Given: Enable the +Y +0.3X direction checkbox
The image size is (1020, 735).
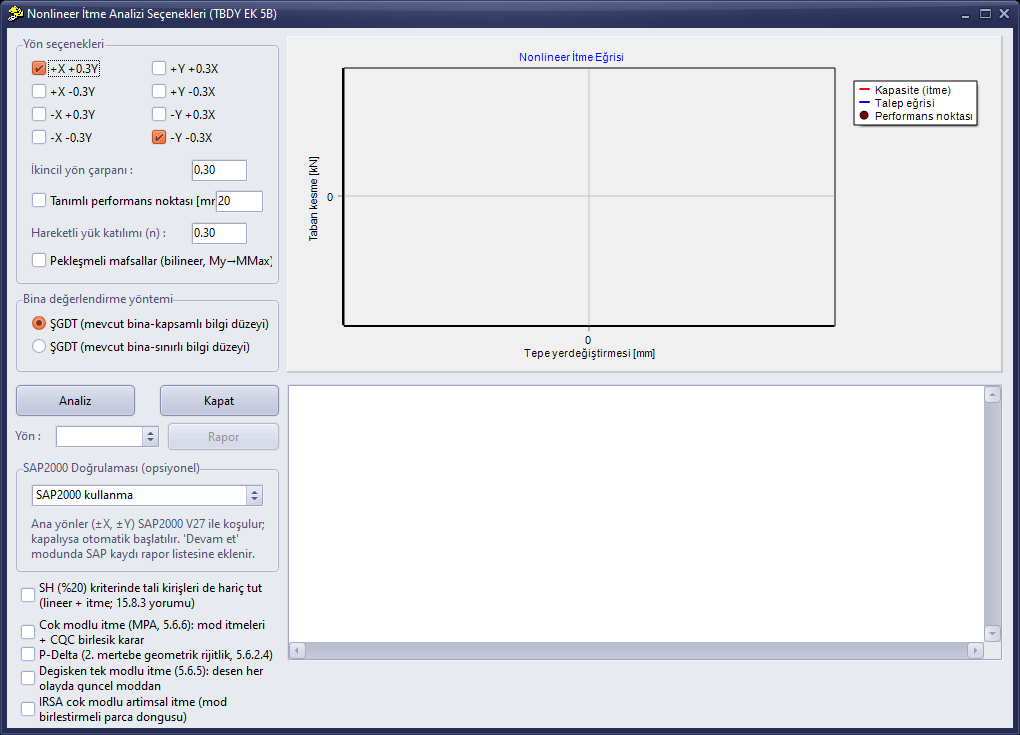Looking at the screenshot, I should point(159,68).
